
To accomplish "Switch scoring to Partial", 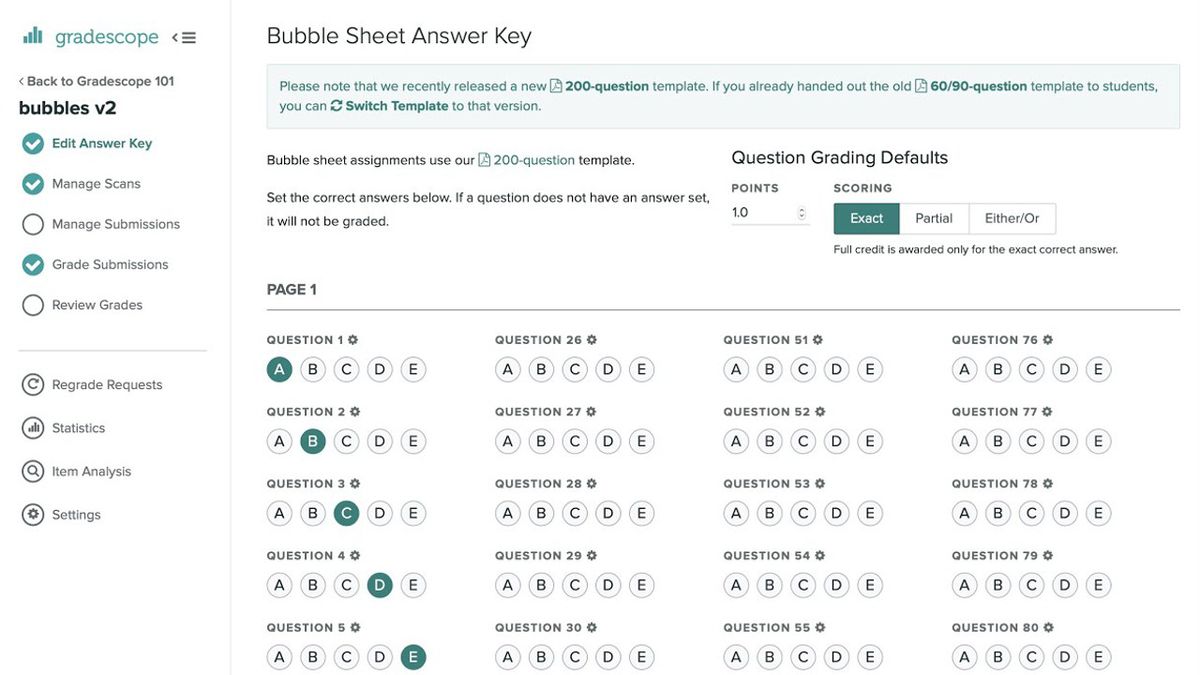I will (934, 217).
